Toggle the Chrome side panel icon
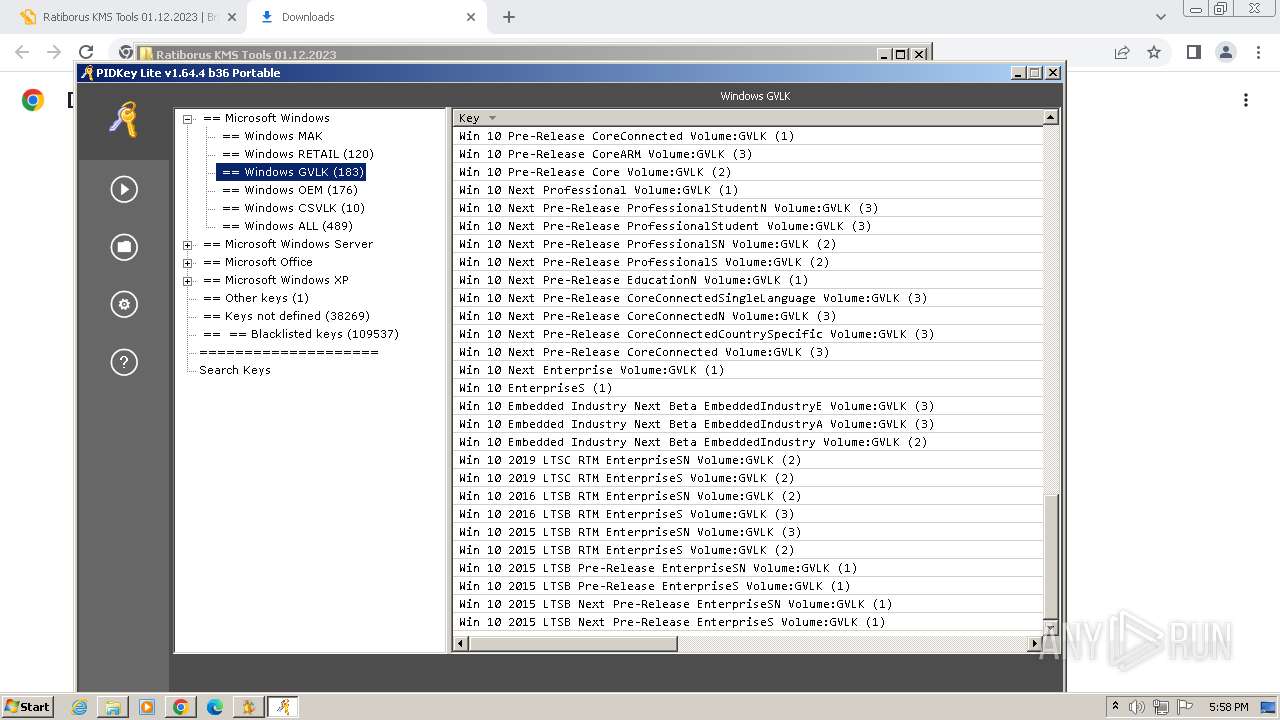 [1193, 52]
